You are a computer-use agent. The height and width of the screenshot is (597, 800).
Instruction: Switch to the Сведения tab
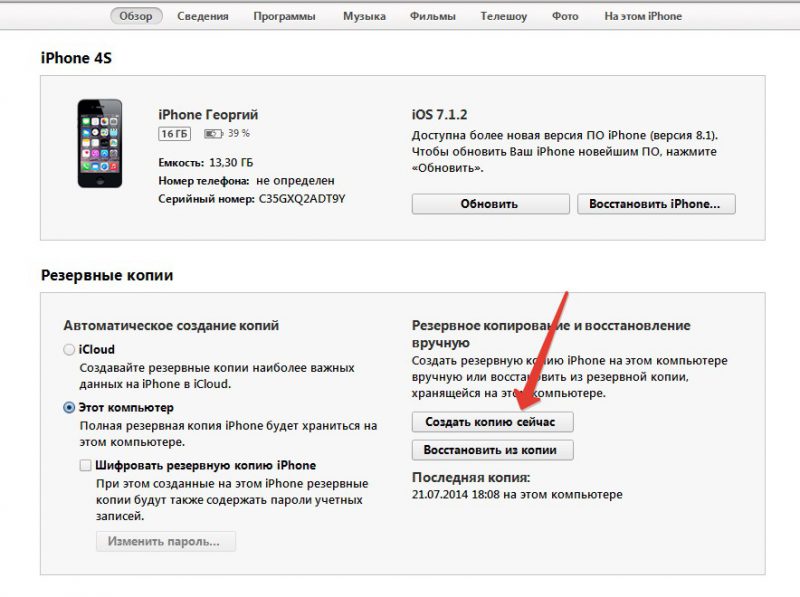pos(203,16)
